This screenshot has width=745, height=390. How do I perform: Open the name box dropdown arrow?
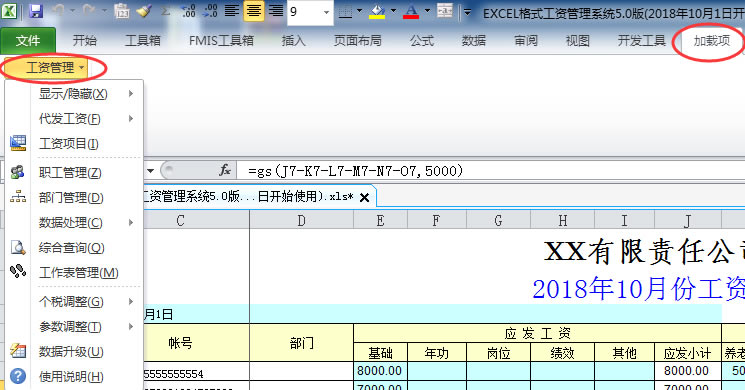[150, 171]
